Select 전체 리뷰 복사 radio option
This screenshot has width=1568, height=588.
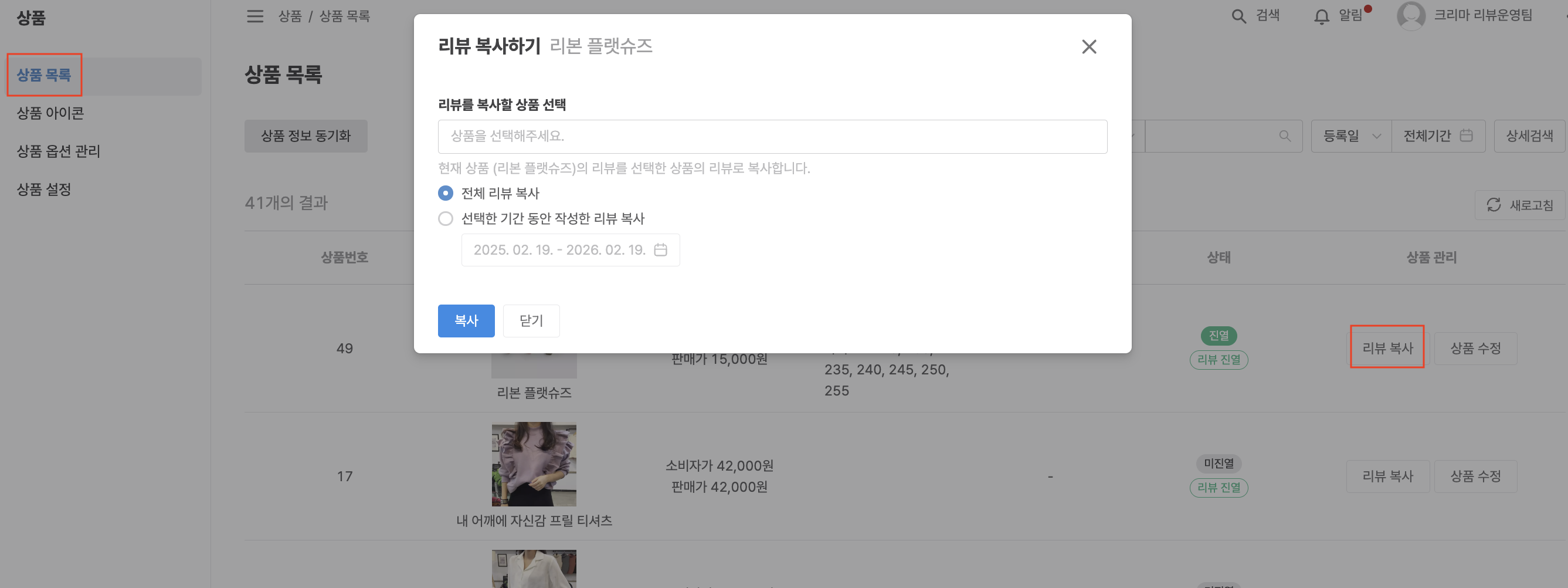(x=446, y=193)
